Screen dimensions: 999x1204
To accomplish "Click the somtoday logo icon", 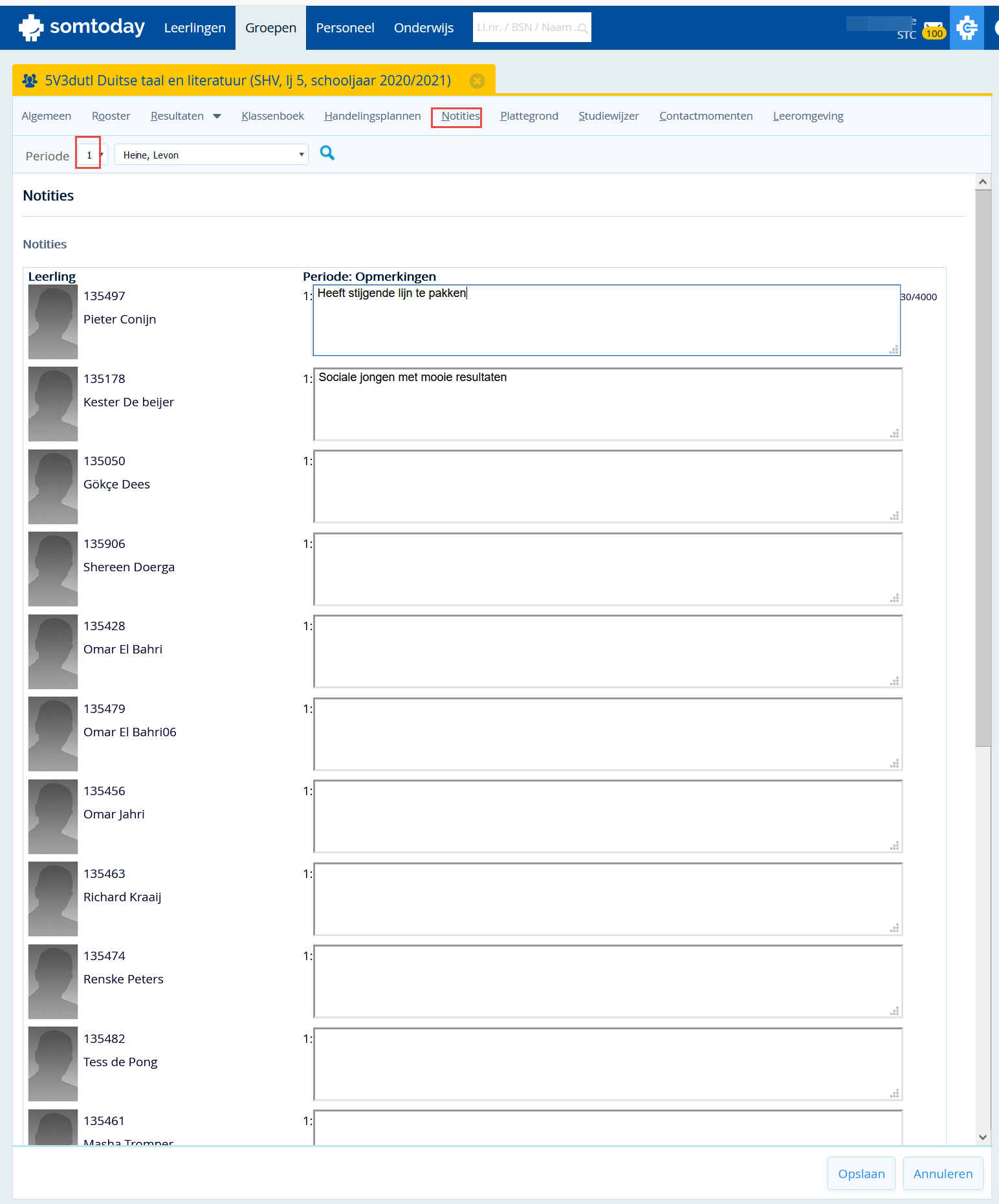I will click(30, 28).
